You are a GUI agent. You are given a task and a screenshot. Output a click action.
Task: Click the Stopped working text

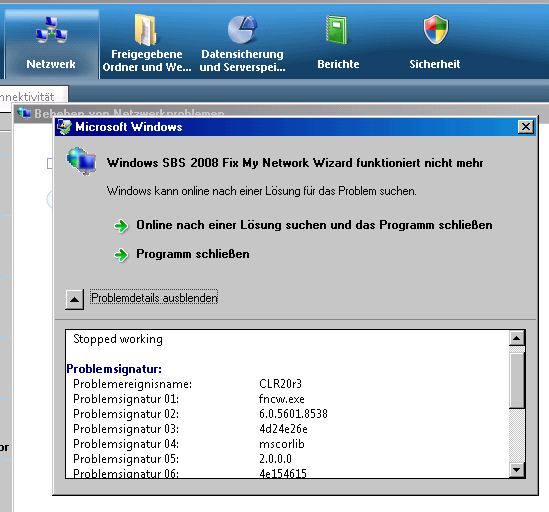(118, 339)
